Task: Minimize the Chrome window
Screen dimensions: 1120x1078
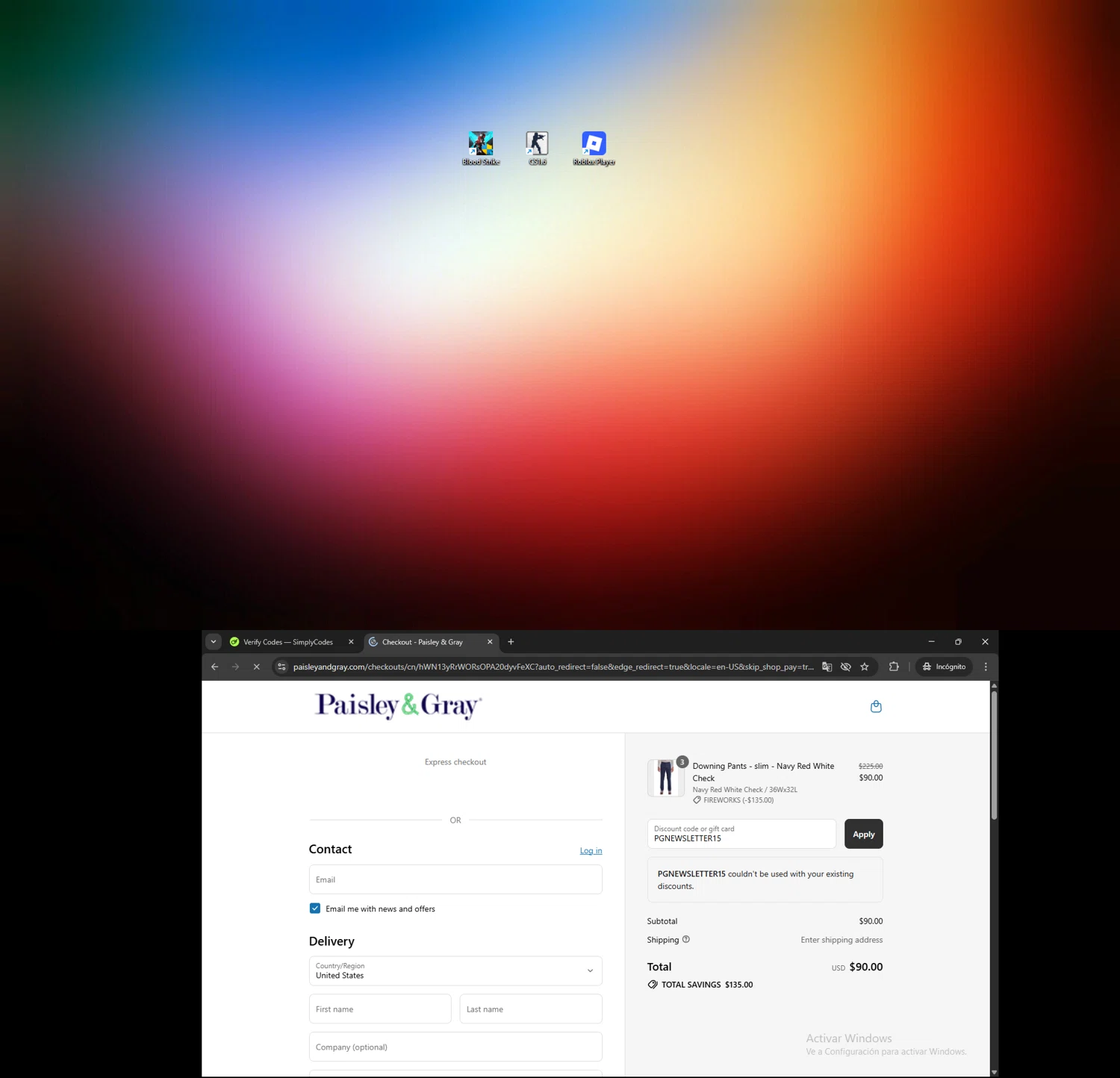Action: point(931,642)
